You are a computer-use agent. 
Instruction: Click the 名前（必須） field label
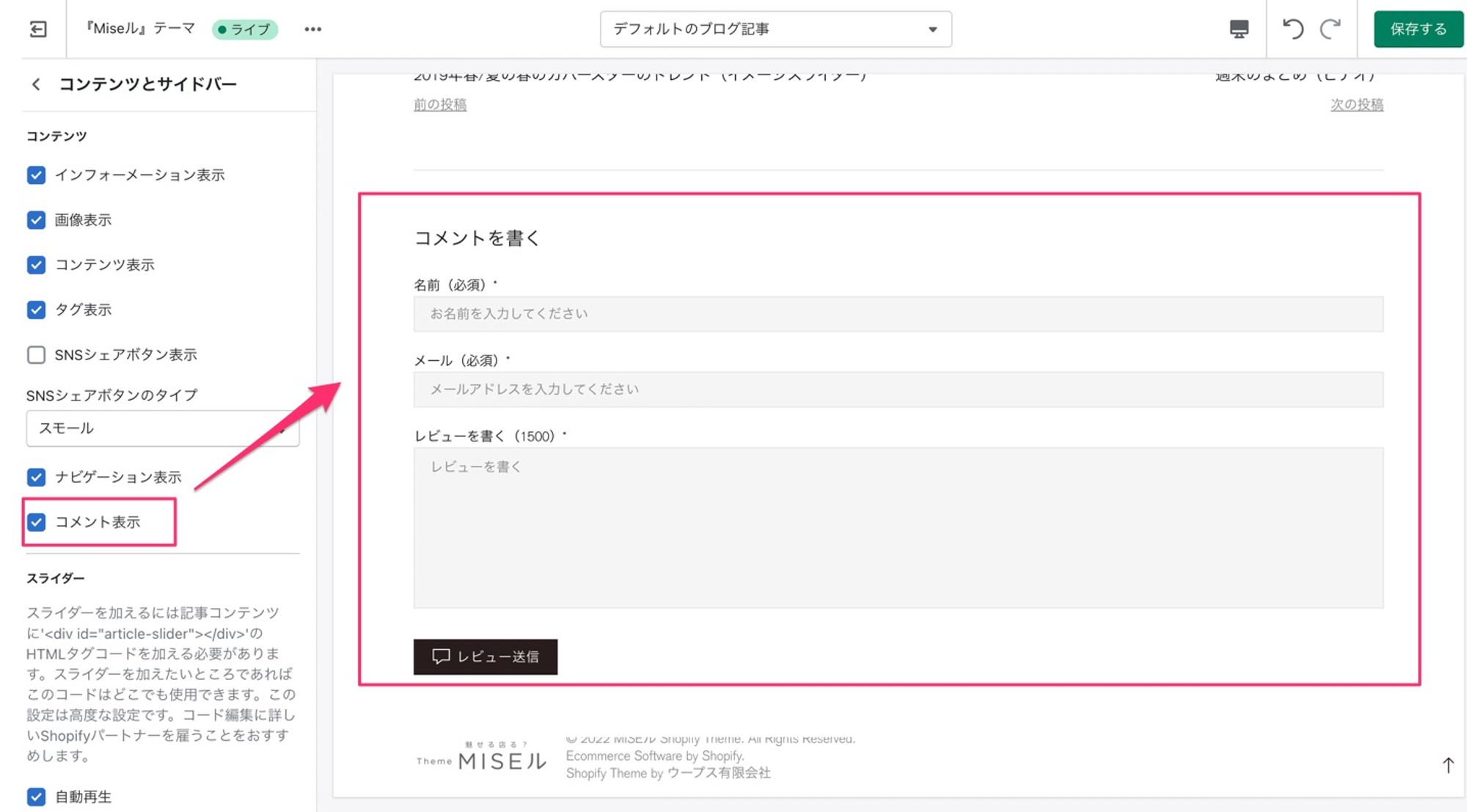(455, 285)
